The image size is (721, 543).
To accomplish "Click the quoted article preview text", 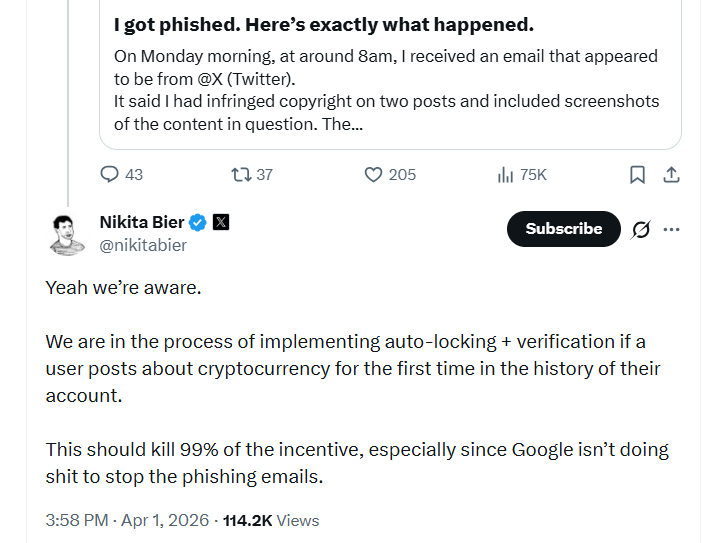I will tap(385, 90).
